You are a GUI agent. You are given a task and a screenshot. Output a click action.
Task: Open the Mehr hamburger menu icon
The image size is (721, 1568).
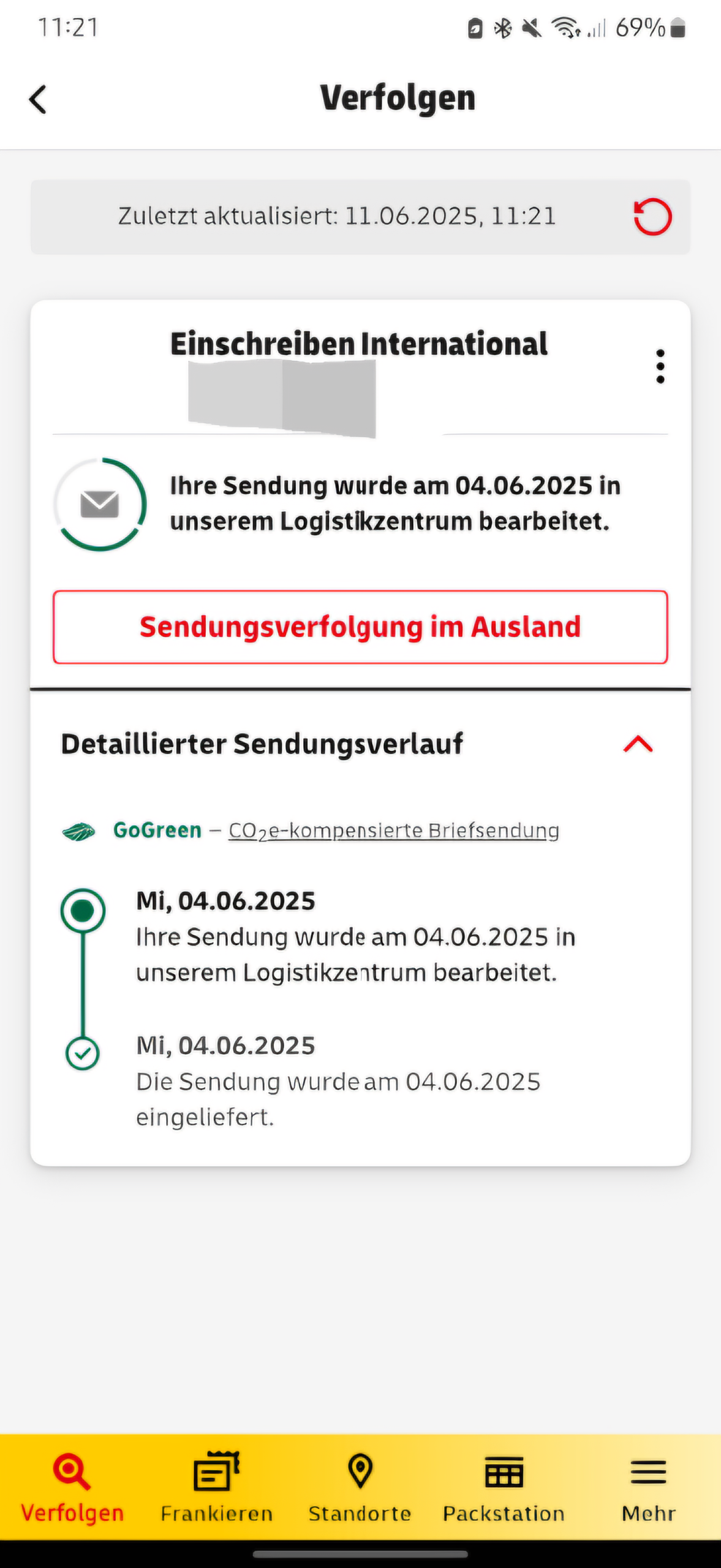pos(647,1470)
